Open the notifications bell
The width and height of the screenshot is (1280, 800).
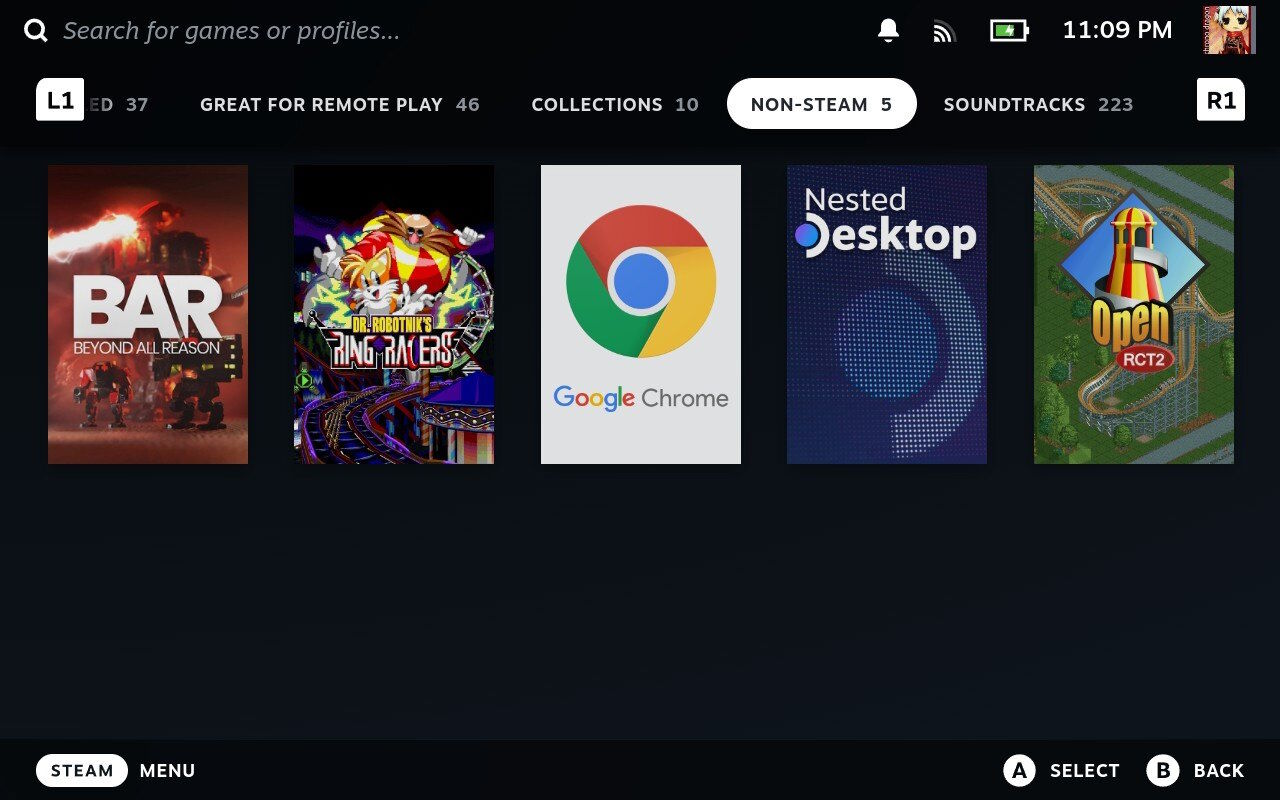click(888, 31)
